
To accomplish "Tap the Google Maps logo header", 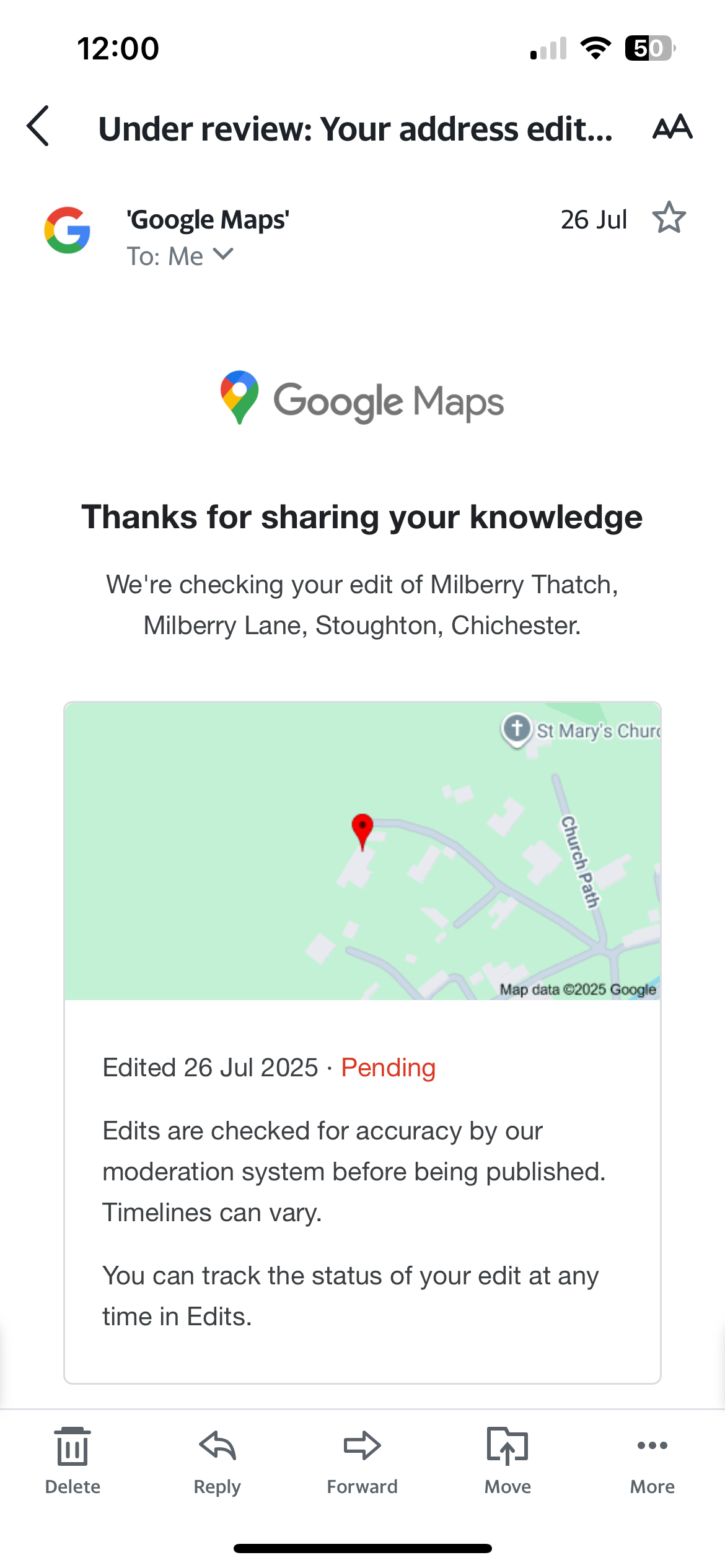I will 362,399.
